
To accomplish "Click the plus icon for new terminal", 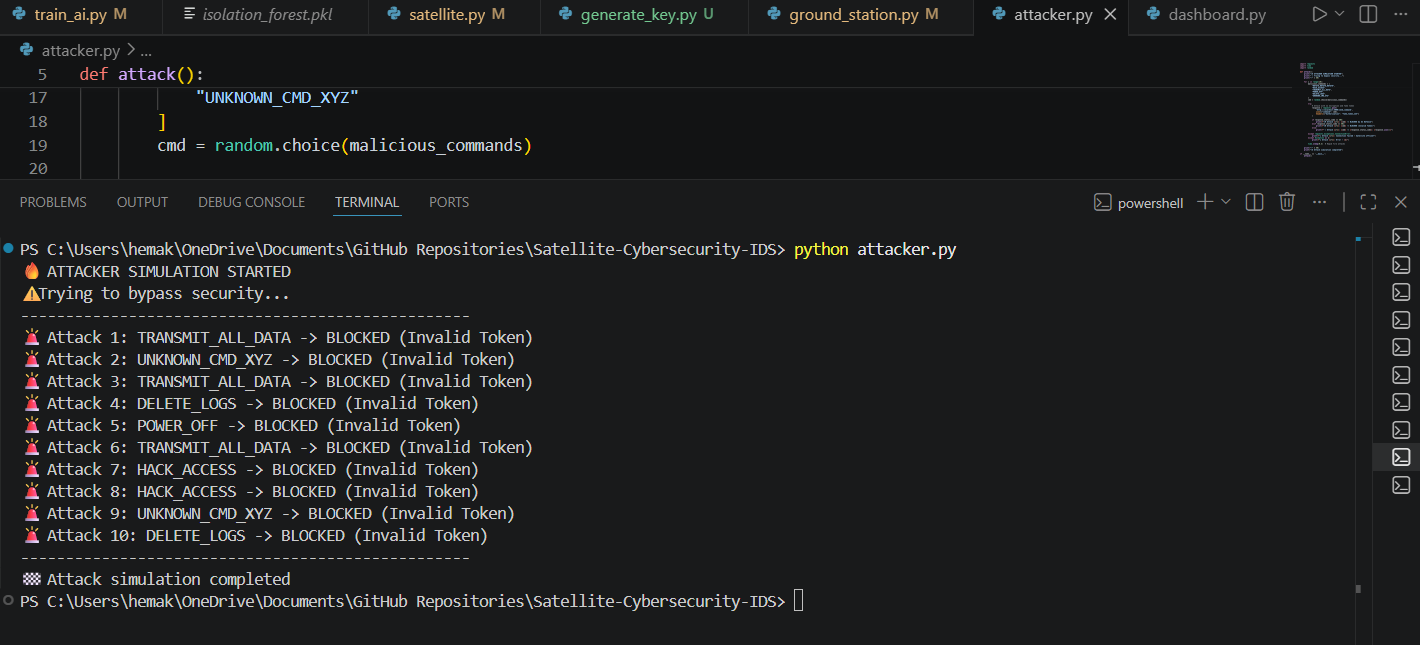I will [x=1205, y=202].
